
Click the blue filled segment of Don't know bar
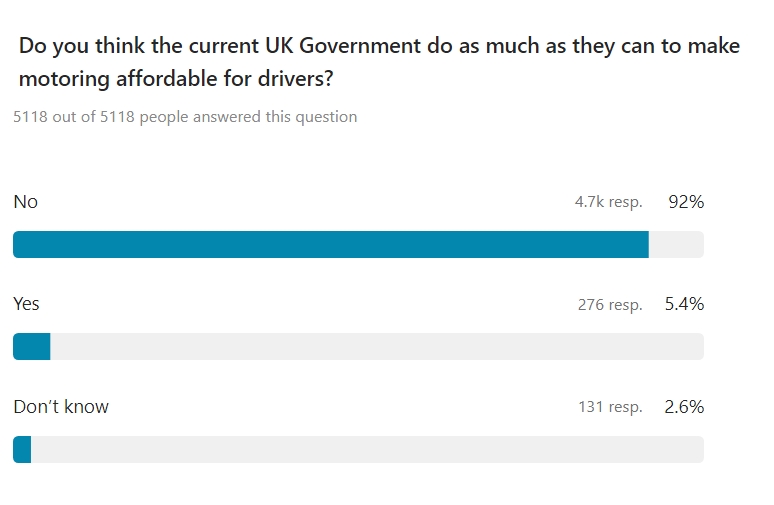click(x=22, y=449)
